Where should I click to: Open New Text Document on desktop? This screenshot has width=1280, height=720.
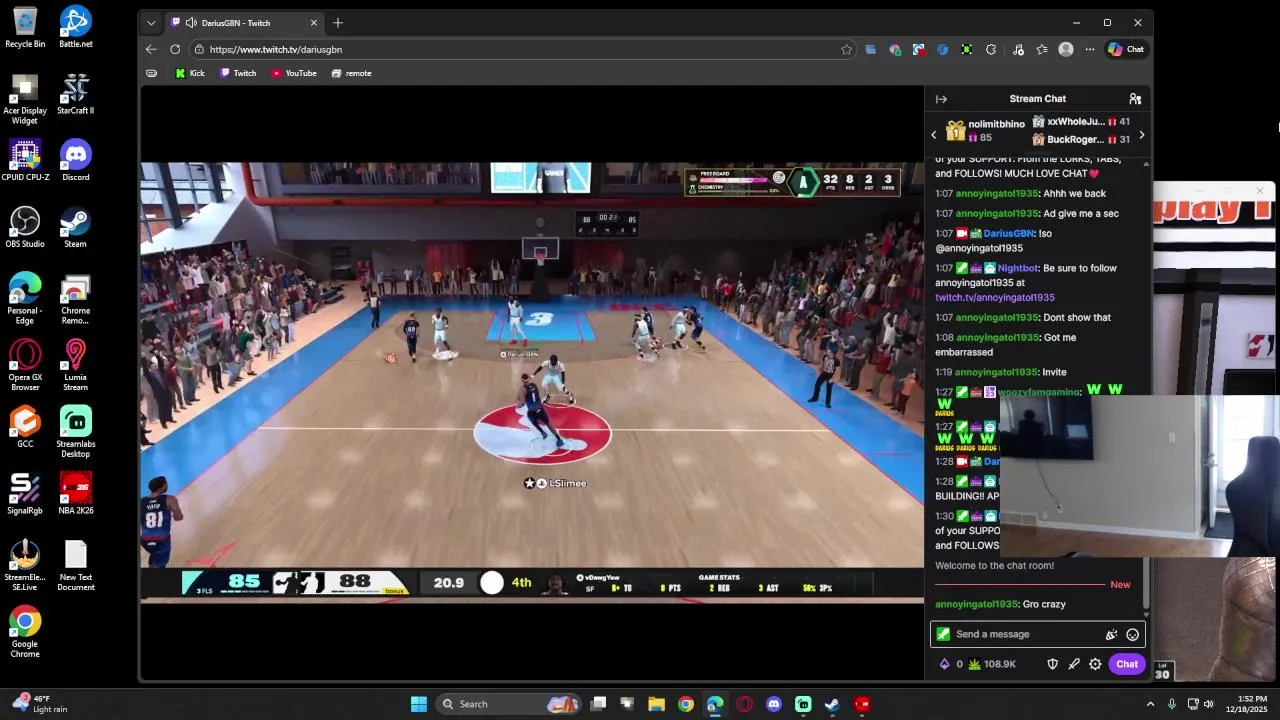(76, 565)
